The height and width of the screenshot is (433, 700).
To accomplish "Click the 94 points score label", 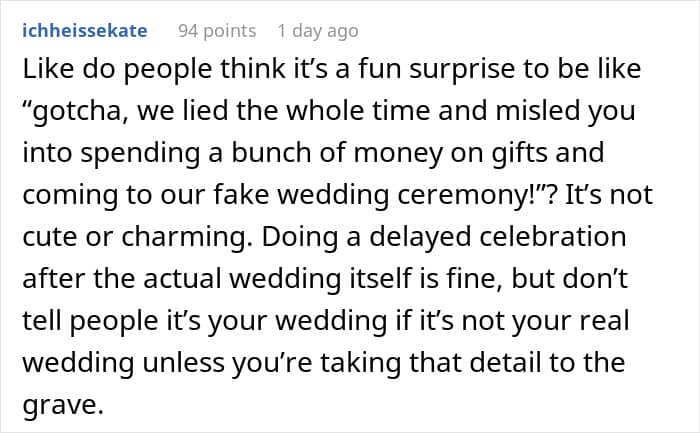I will 217,31.
